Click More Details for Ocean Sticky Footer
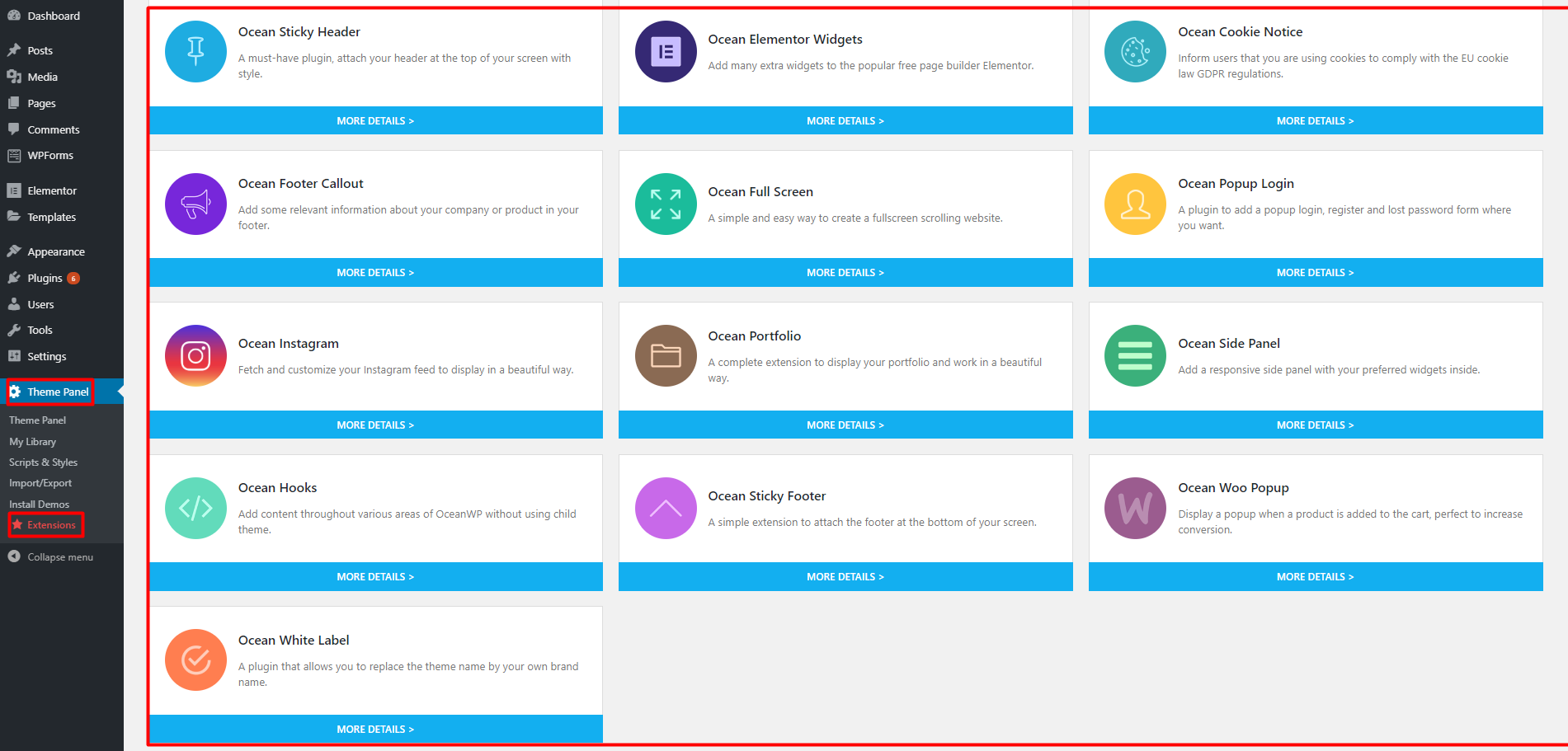The width and height of the screenshot is (1568, 751). coord(845,576)
